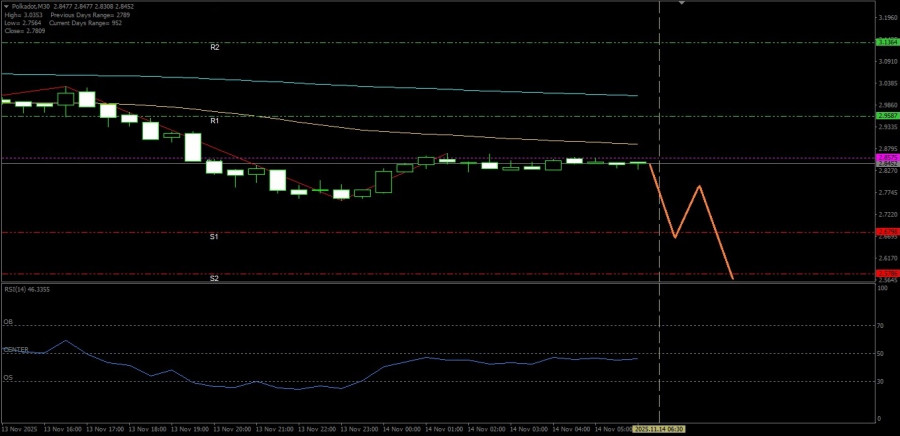
Task: Select the S2 support level label
Action: [214, 278]
